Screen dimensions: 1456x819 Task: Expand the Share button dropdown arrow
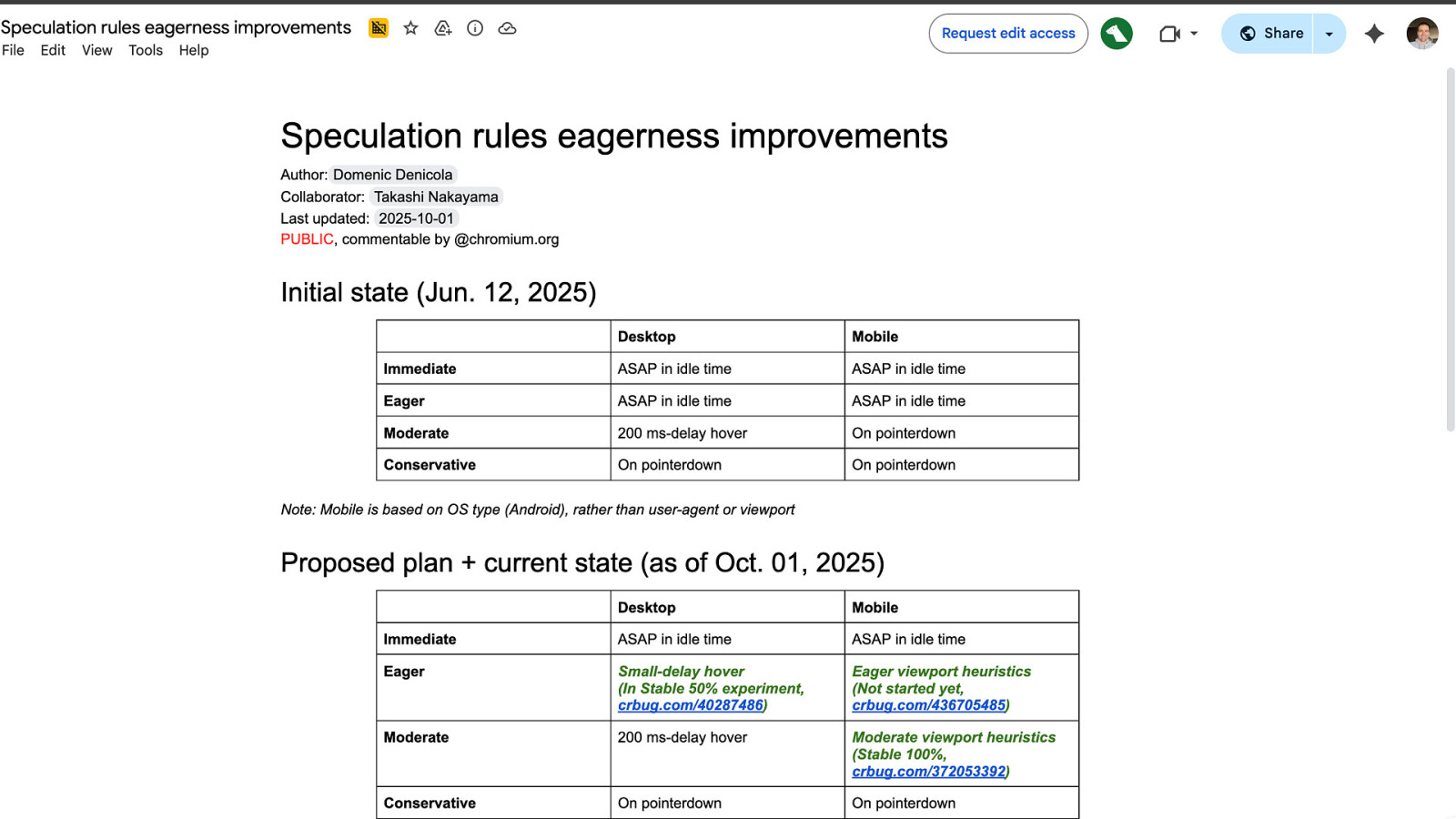(1329, 34)
